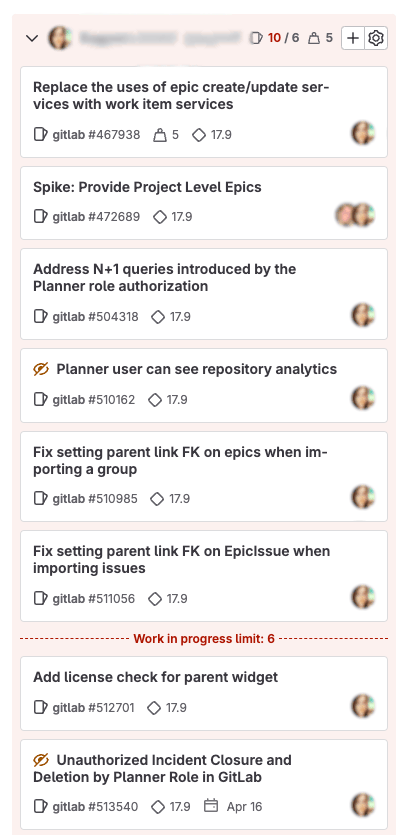Click the plus icon to create new issue
This screenshot has height=835, width=405.
pos(353,38)
